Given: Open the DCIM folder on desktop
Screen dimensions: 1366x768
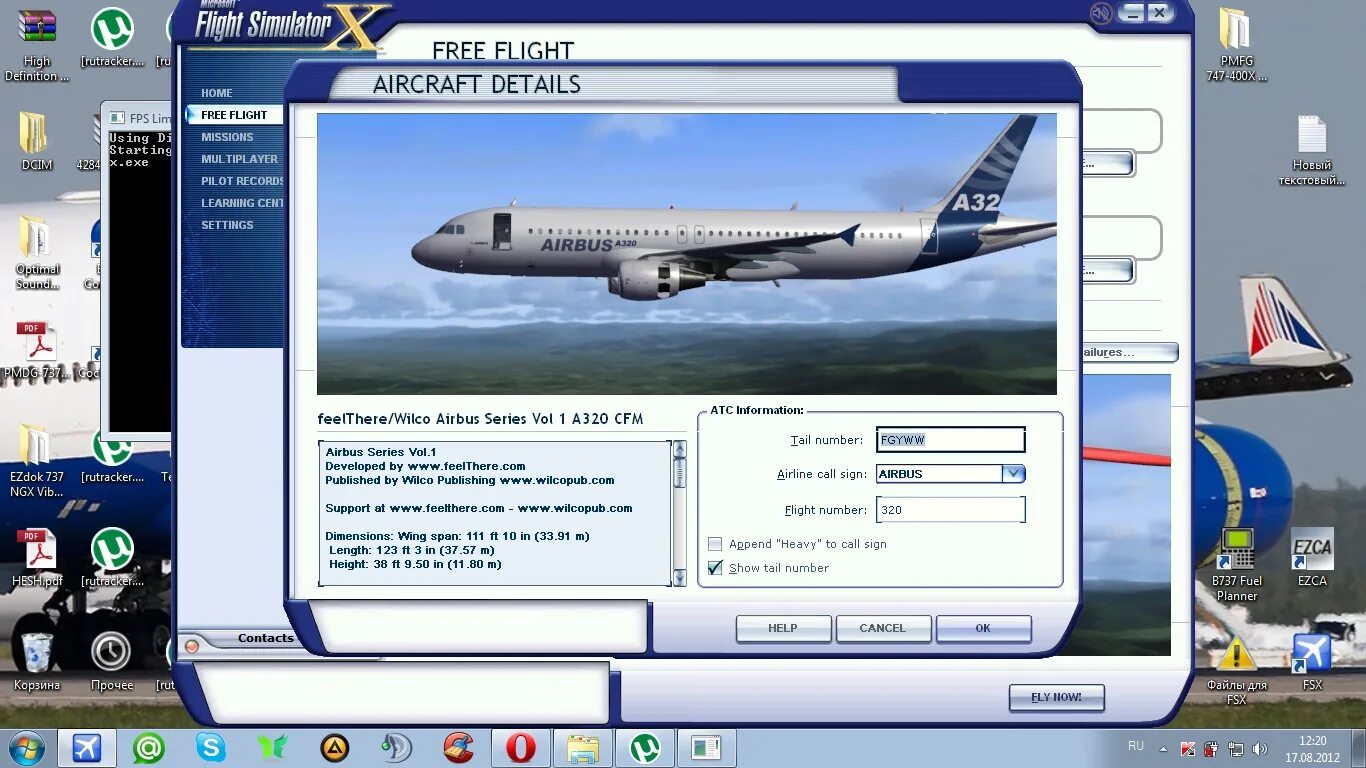Looking at the screenshot, I should tap(36, 141).
